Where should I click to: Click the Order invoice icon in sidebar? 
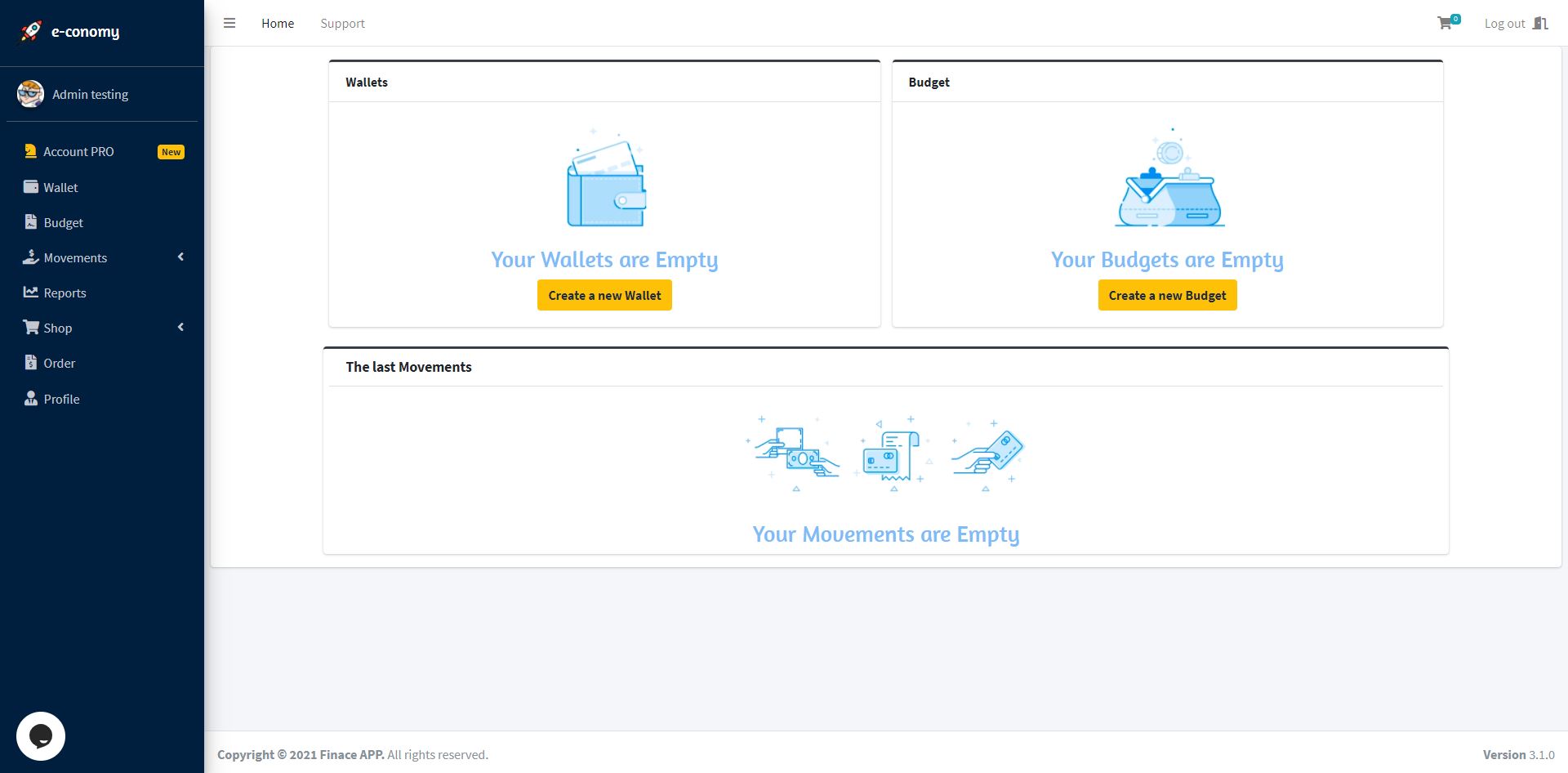(31, 362)
